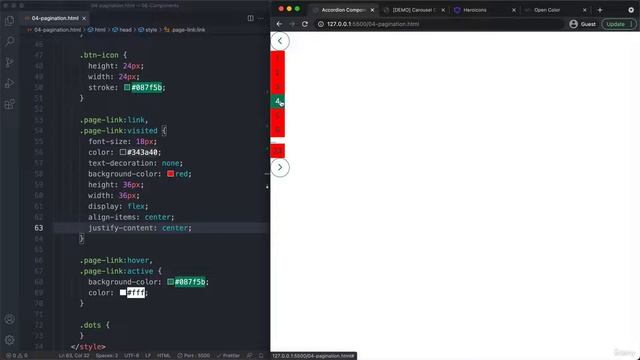Click the previous page chevron button
The height and width of the screenshot is (360, 640).
pyautogui.click(x=280, y=41)
